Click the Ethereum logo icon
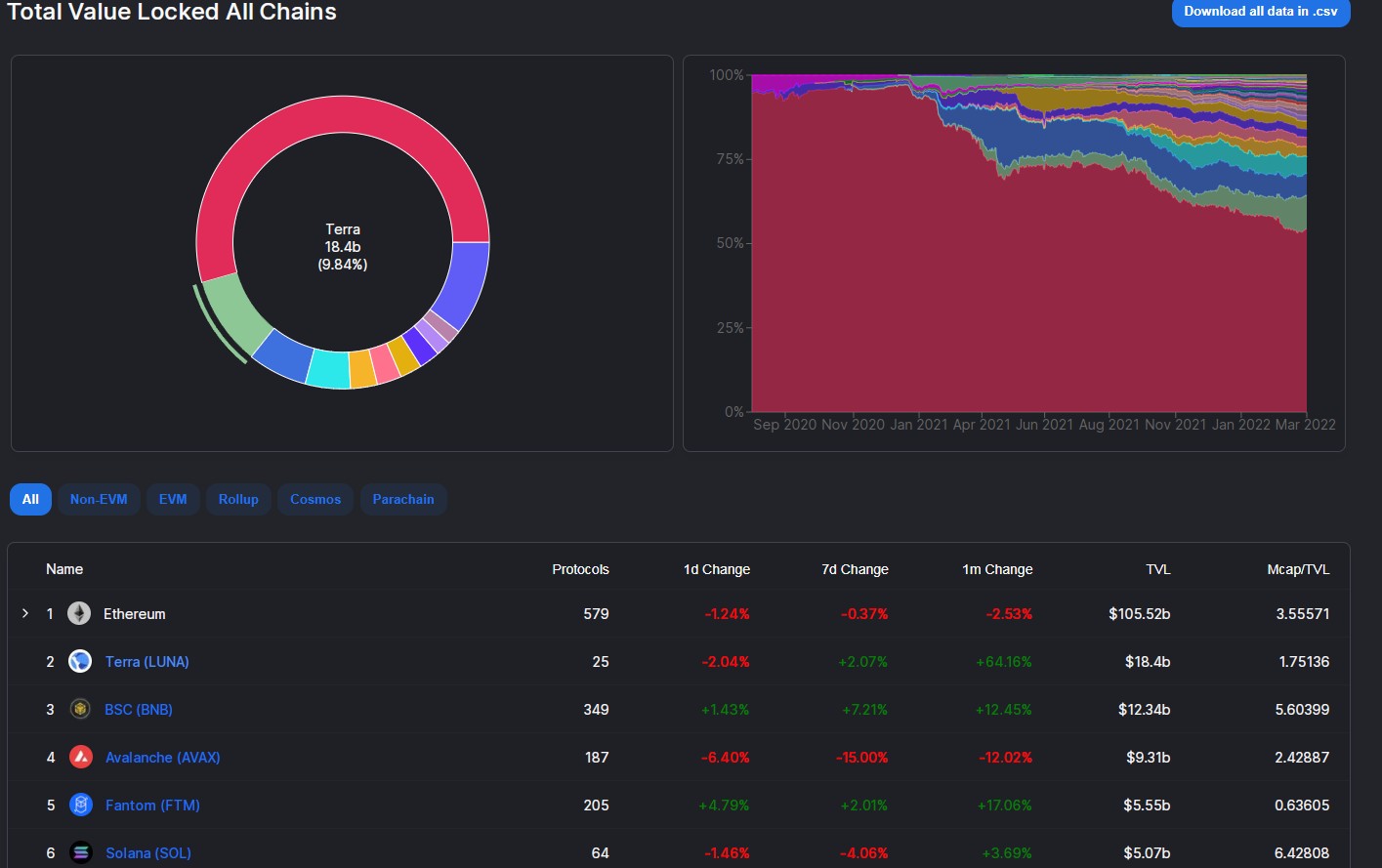This screenshot has width=1382, height=868. click(x=79, y=613)
